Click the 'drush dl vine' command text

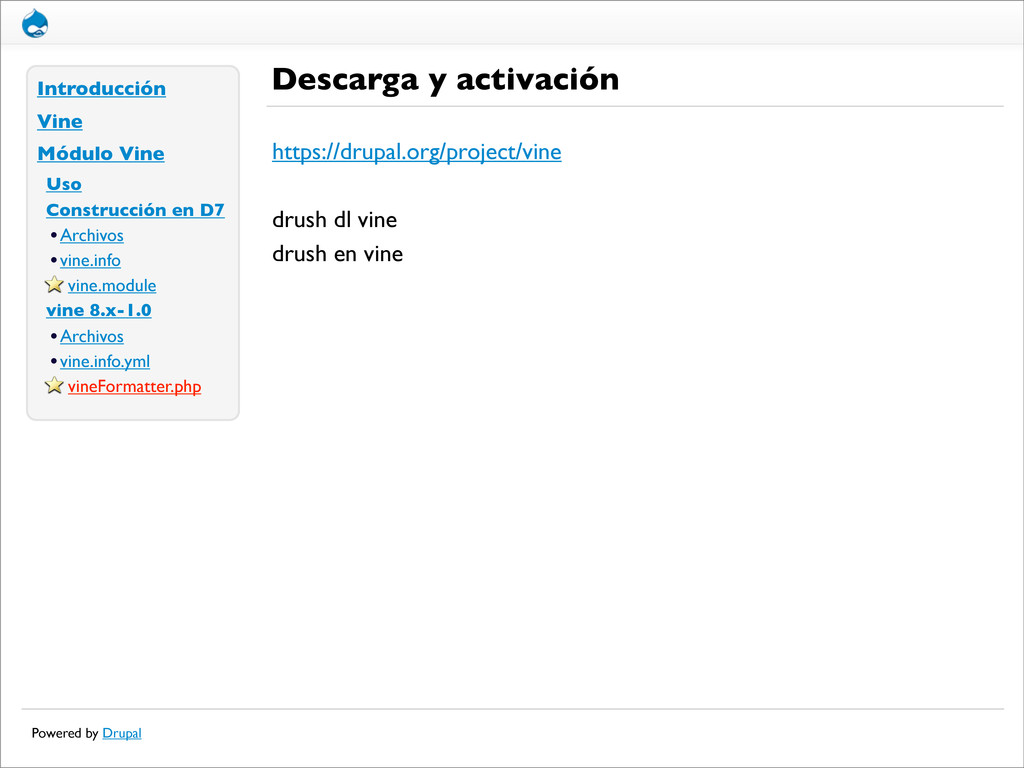(x=334, y=219)
